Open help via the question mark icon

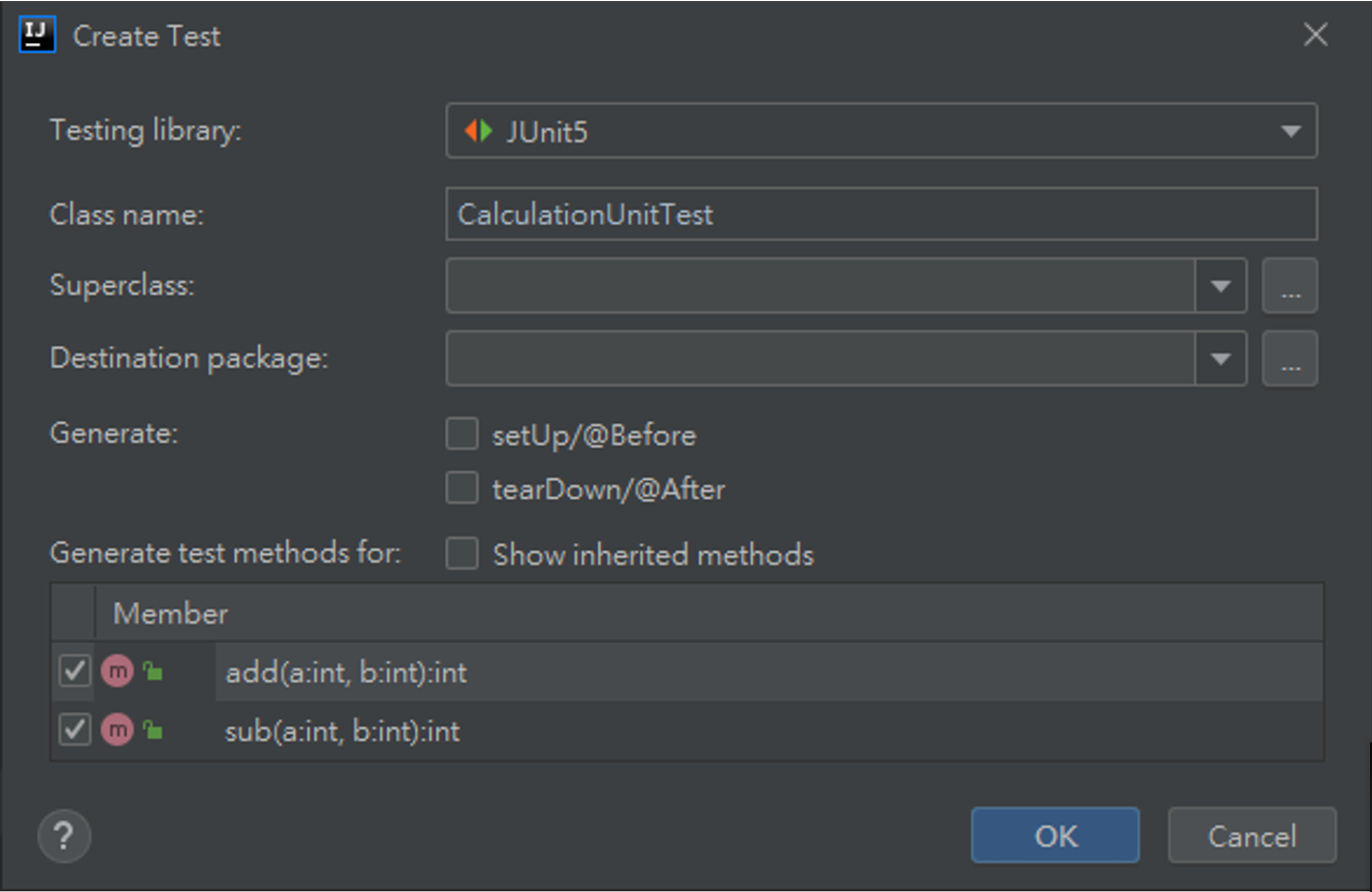pos(64,836)
